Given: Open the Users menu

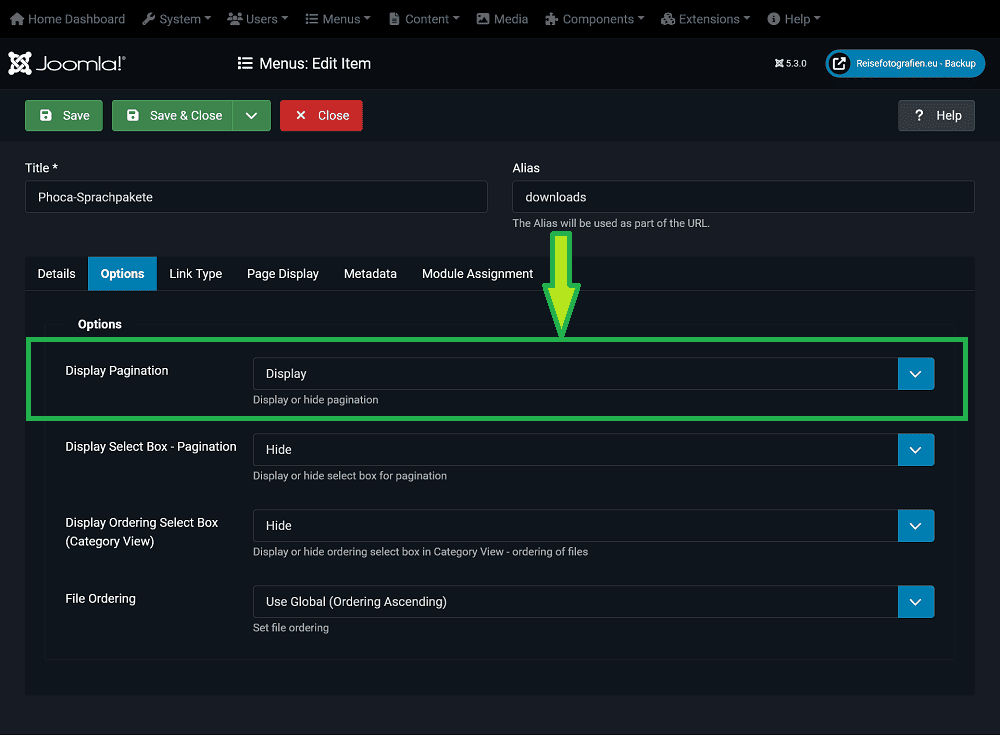Looking at the screenshot, I should [x=258, y=19].
